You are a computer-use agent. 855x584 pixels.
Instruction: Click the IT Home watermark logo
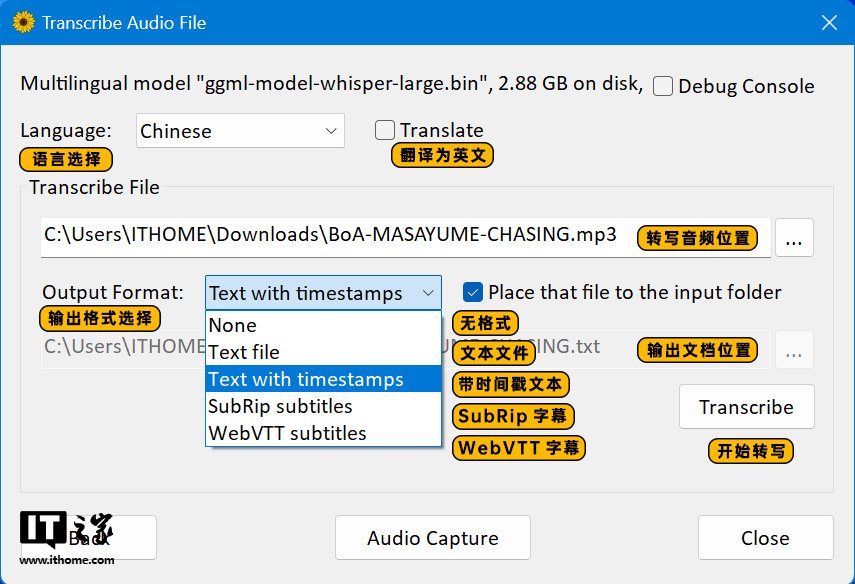point(66,537)
